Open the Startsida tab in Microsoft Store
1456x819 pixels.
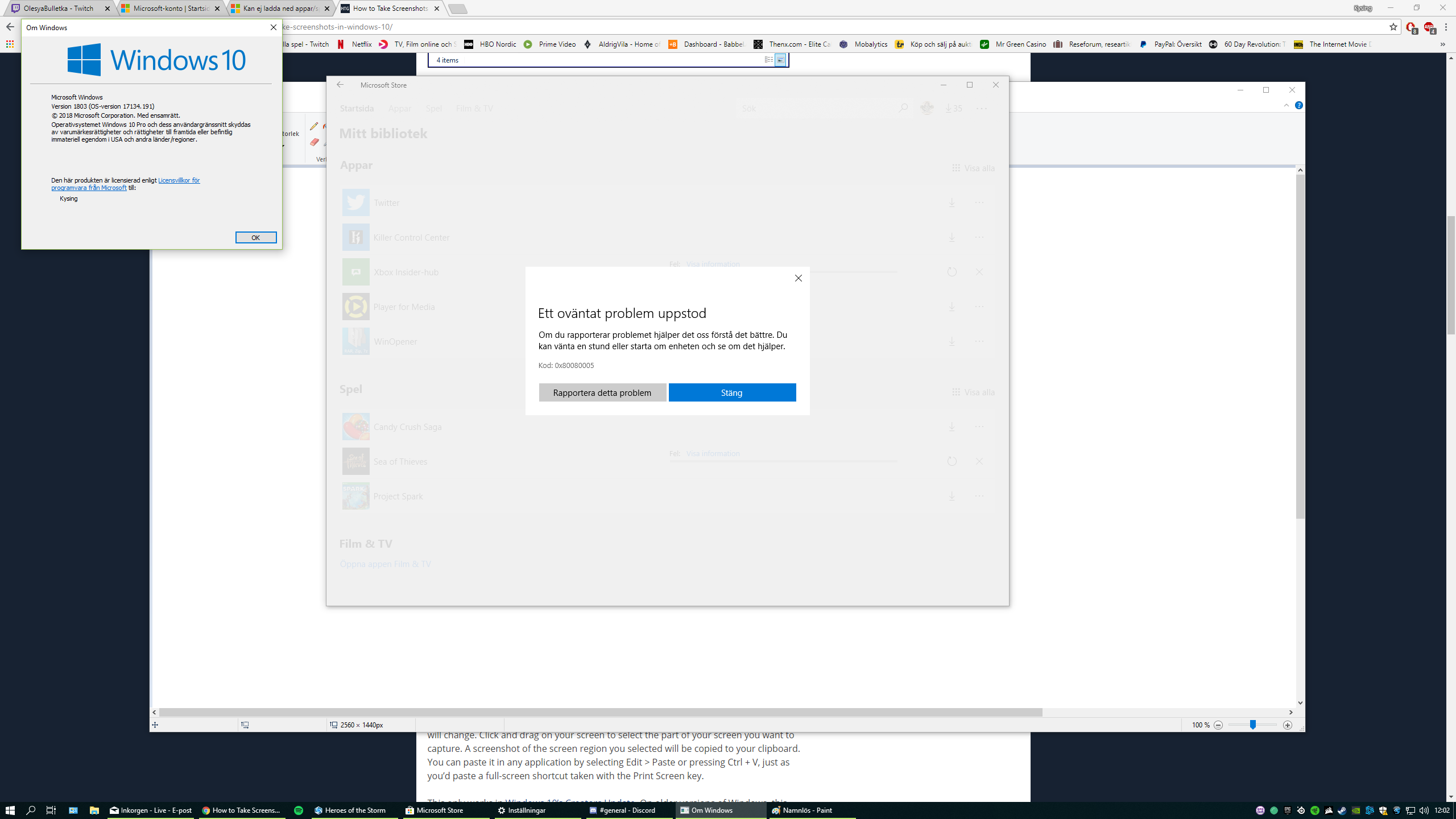pos(357,109)
